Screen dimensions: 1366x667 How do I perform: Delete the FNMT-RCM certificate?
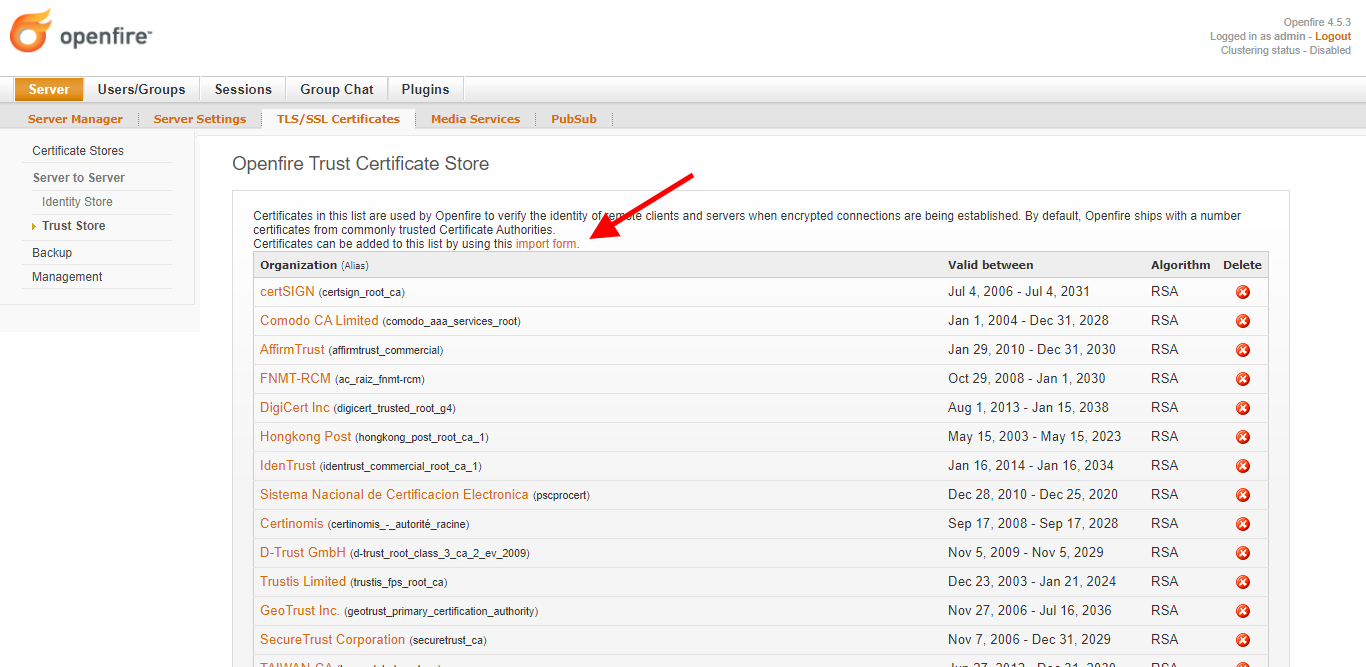(1243, 379)
